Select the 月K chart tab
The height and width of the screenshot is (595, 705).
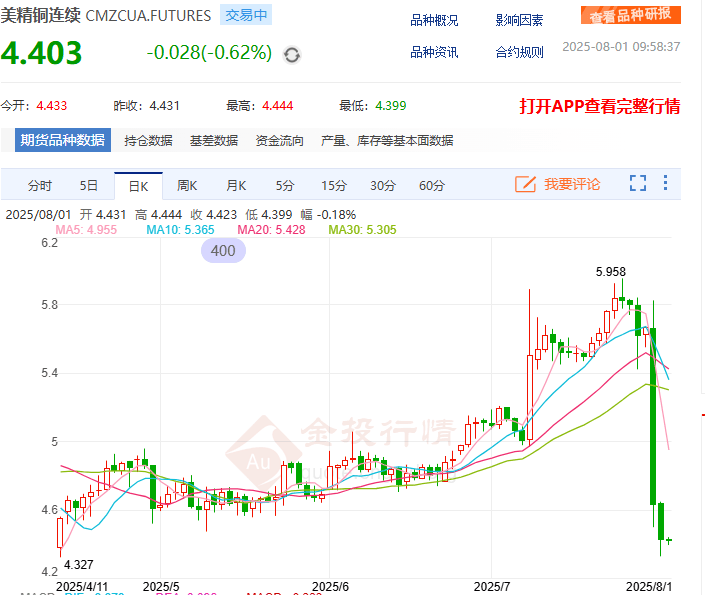(x=236, y=185)
